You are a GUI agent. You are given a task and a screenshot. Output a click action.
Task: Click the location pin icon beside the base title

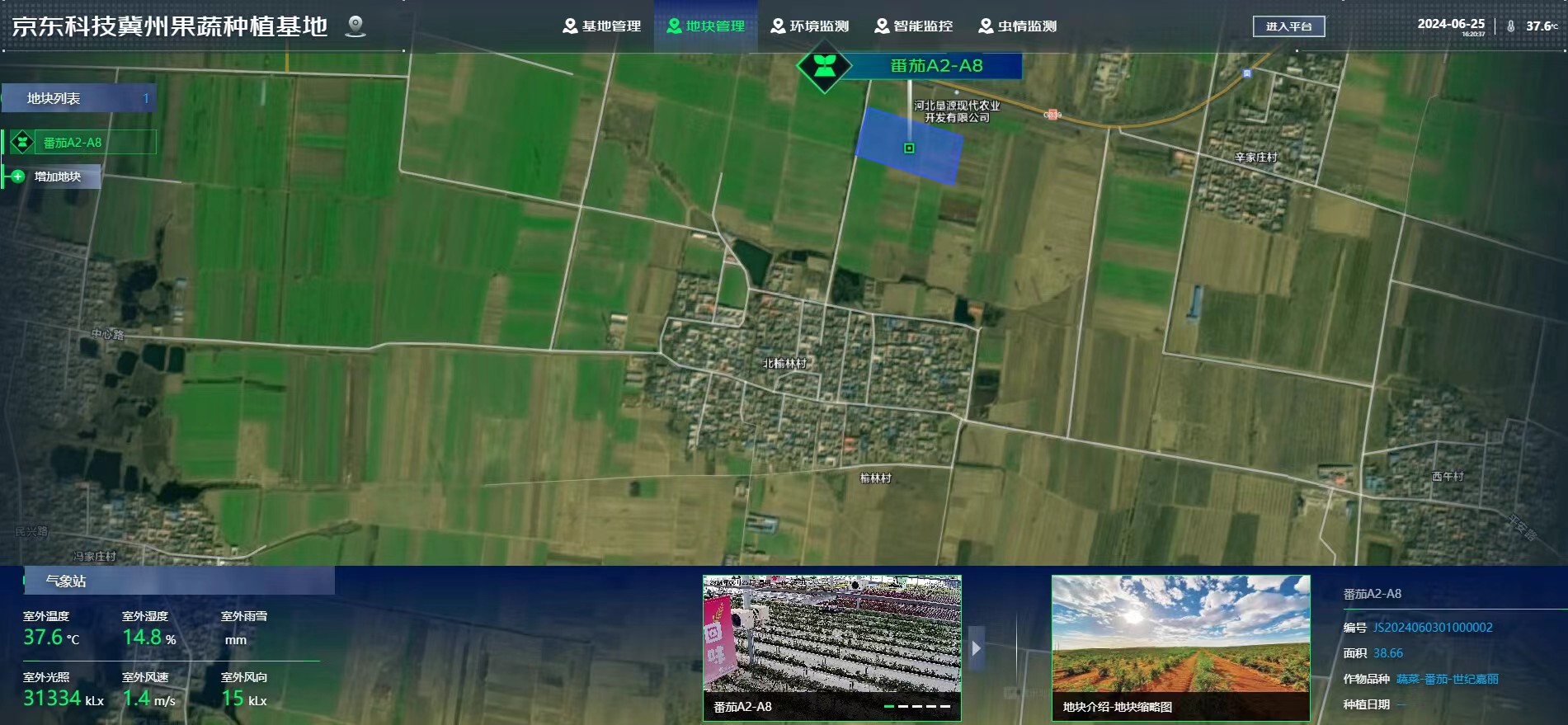(x=356, y=26)
